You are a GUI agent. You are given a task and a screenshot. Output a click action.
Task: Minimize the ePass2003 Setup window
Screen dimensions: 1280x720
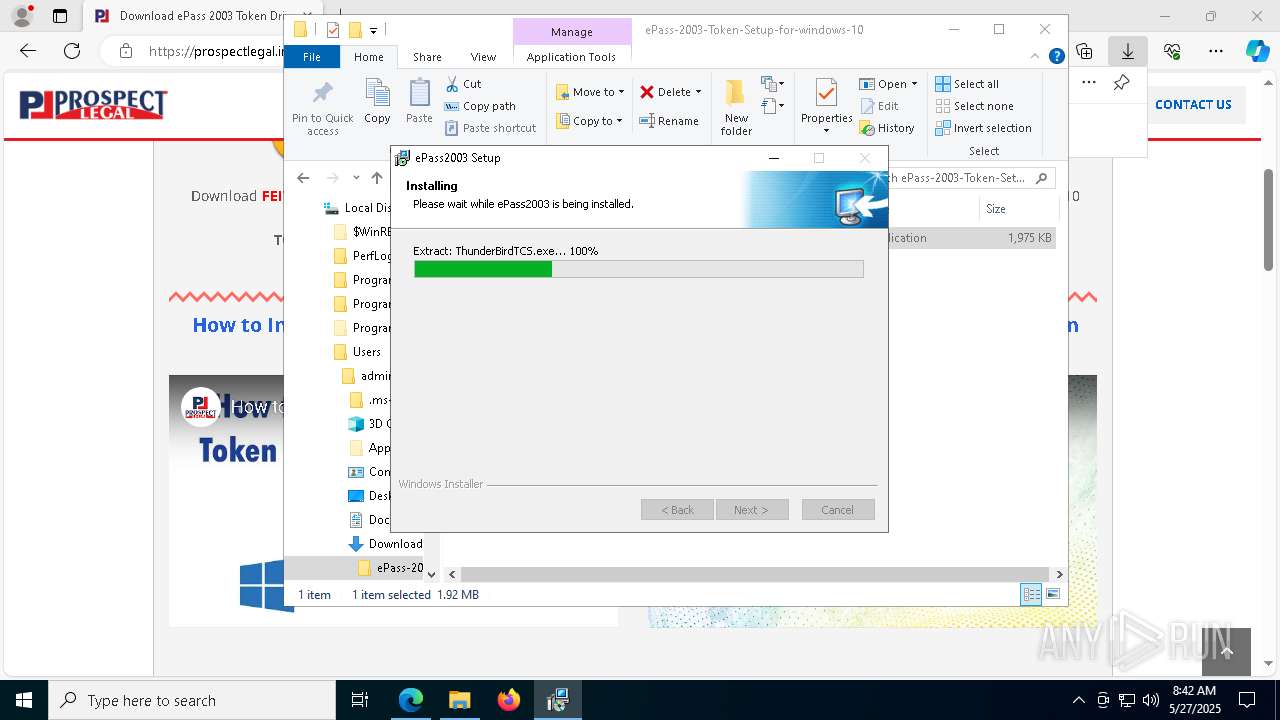tap(774, 158)
